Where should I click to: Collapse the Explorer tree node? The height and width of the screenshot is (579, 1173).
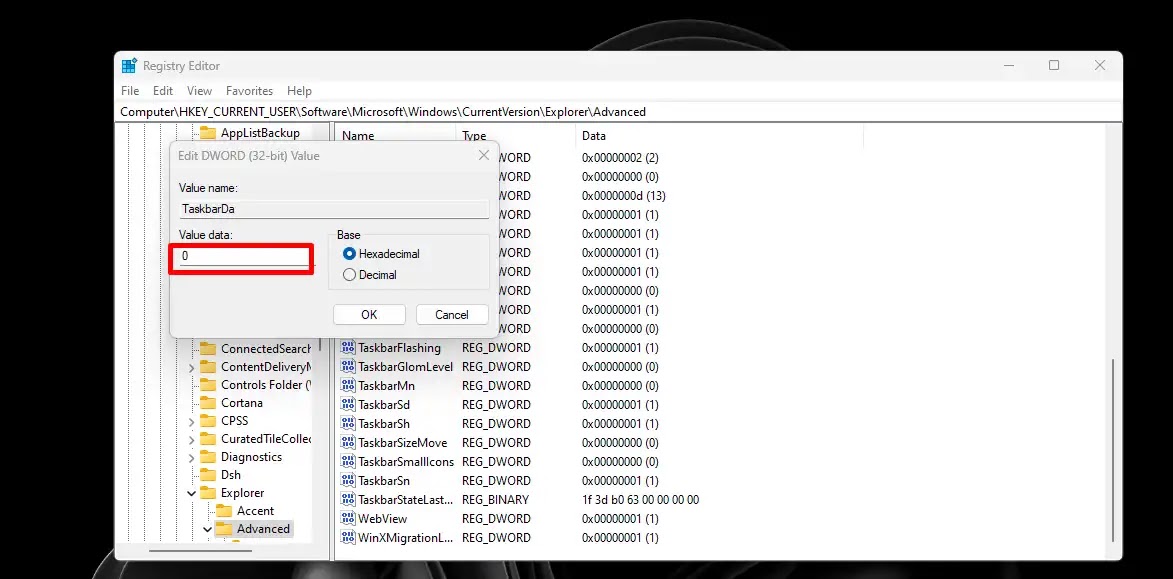(191, 493)
